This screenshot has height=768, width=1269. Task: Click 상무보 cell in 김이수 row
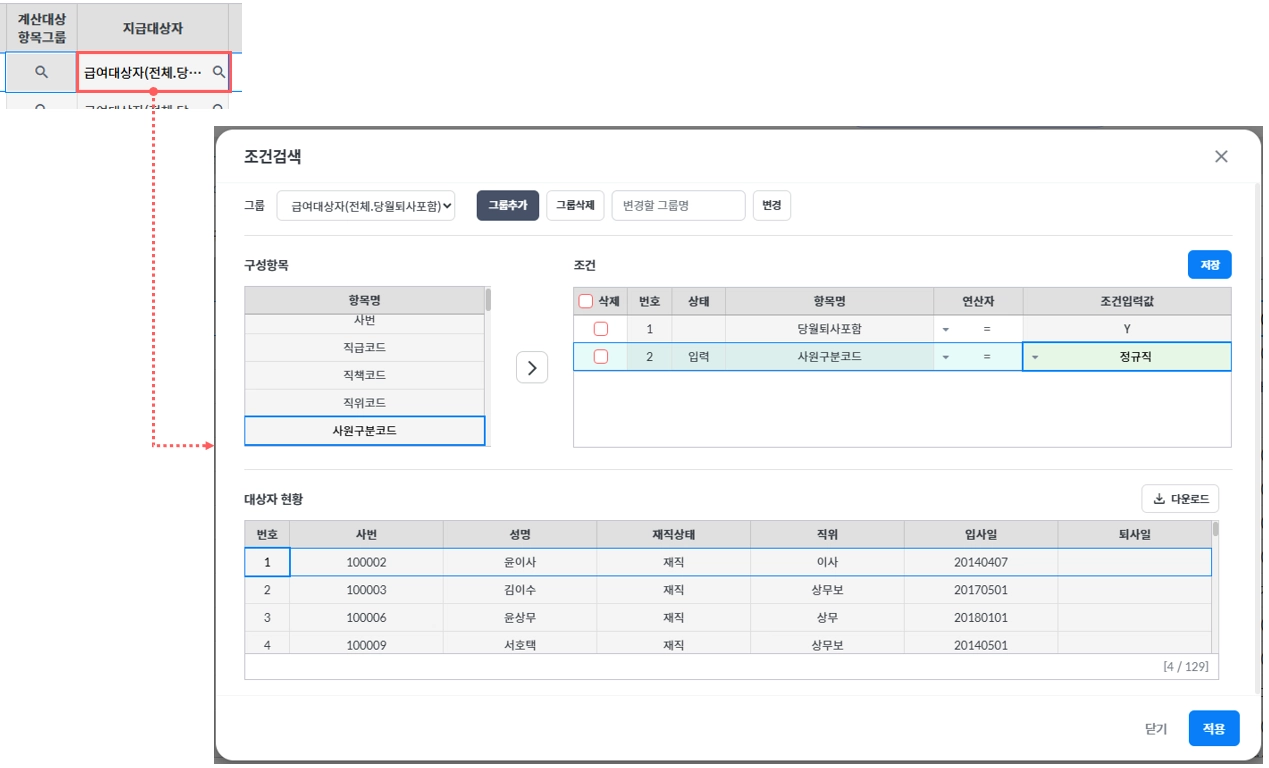(x=827, y=590)
